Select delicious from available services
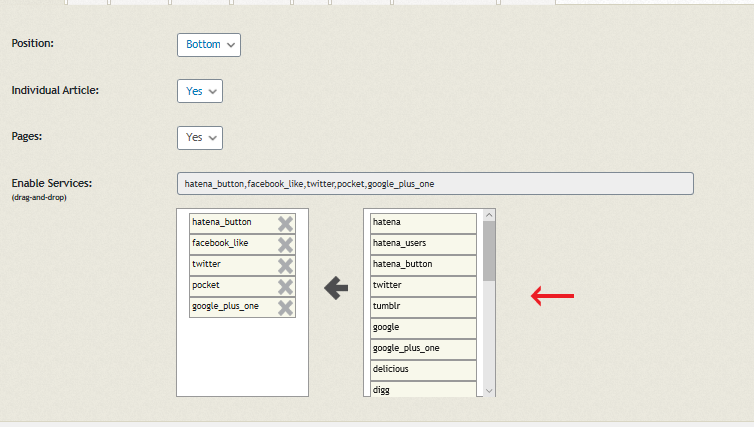This screenshot has width=754, height=427. click(423, 370)
